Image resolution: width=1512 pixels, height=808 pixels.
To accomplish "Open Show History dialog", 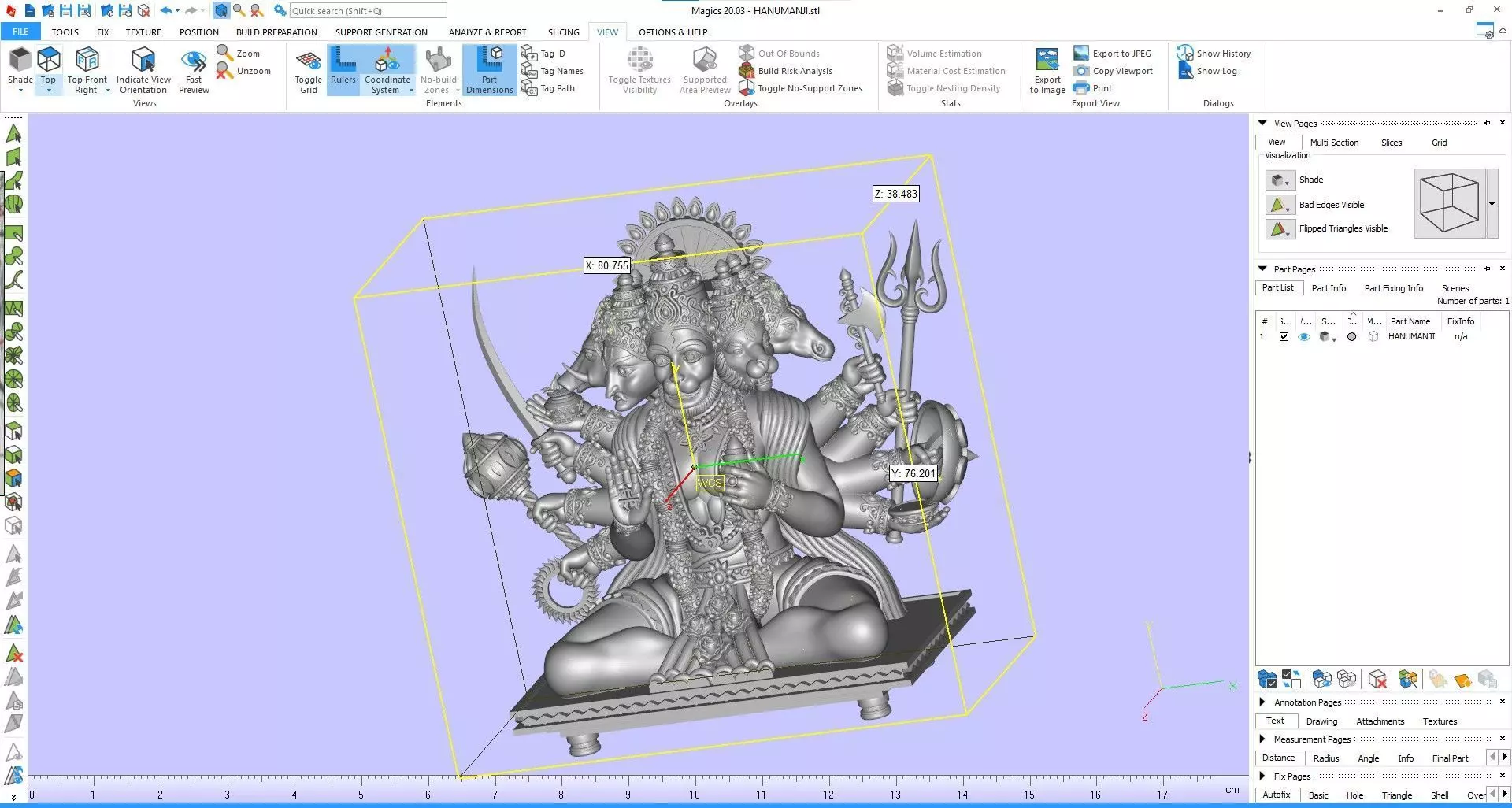I will (x=1214, y=54).
